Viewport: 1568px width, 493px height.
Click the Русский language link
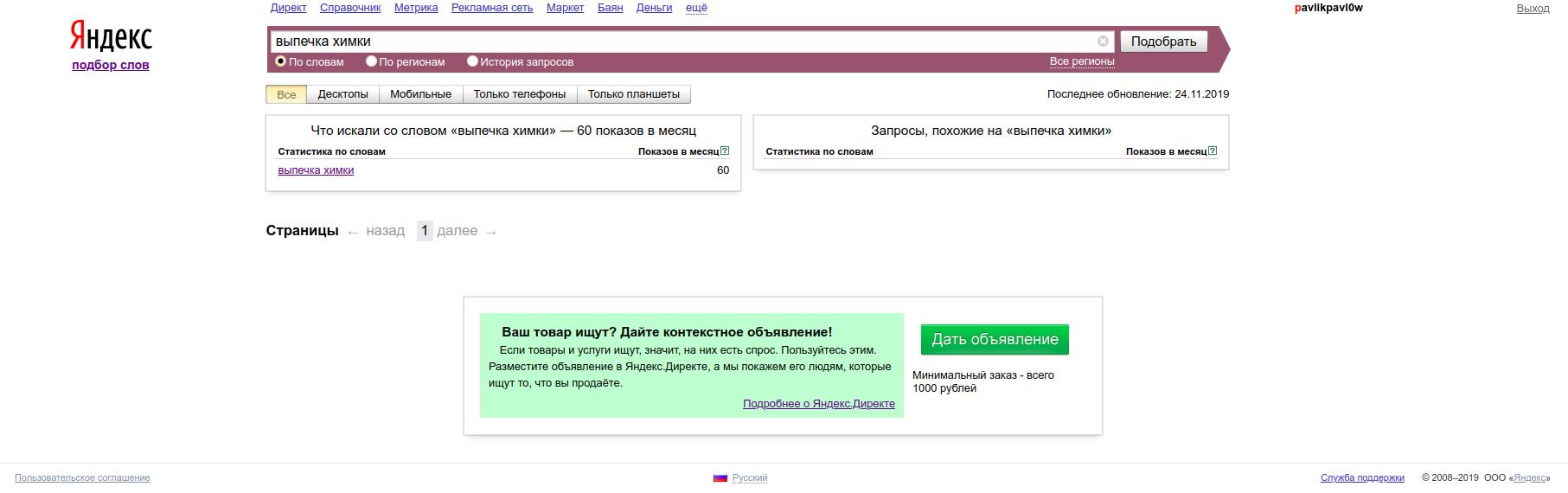pos(750,477)
